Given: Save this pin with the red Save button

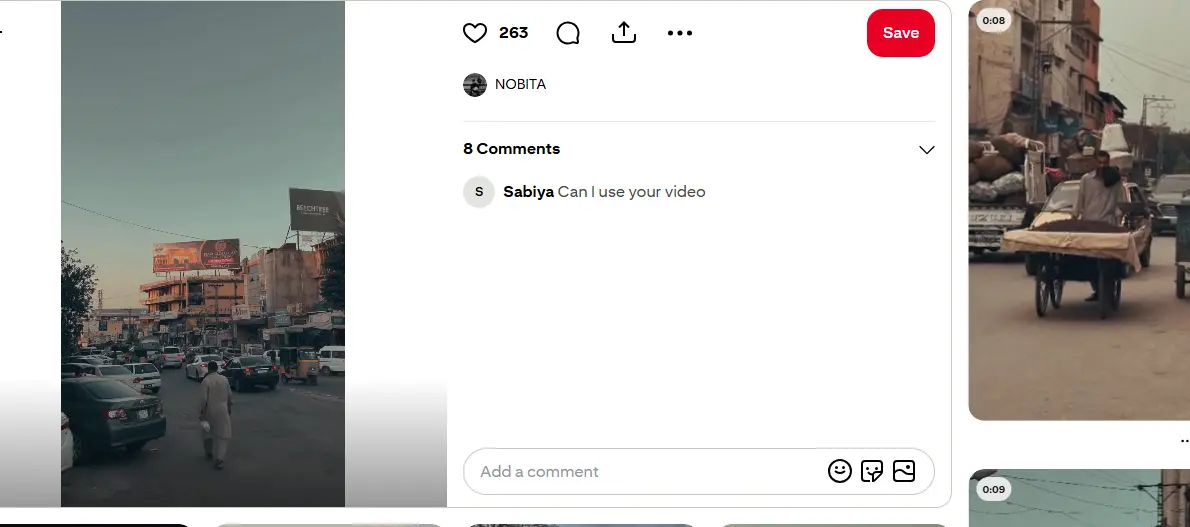Looking at the screenshot, I should (901, 33).
